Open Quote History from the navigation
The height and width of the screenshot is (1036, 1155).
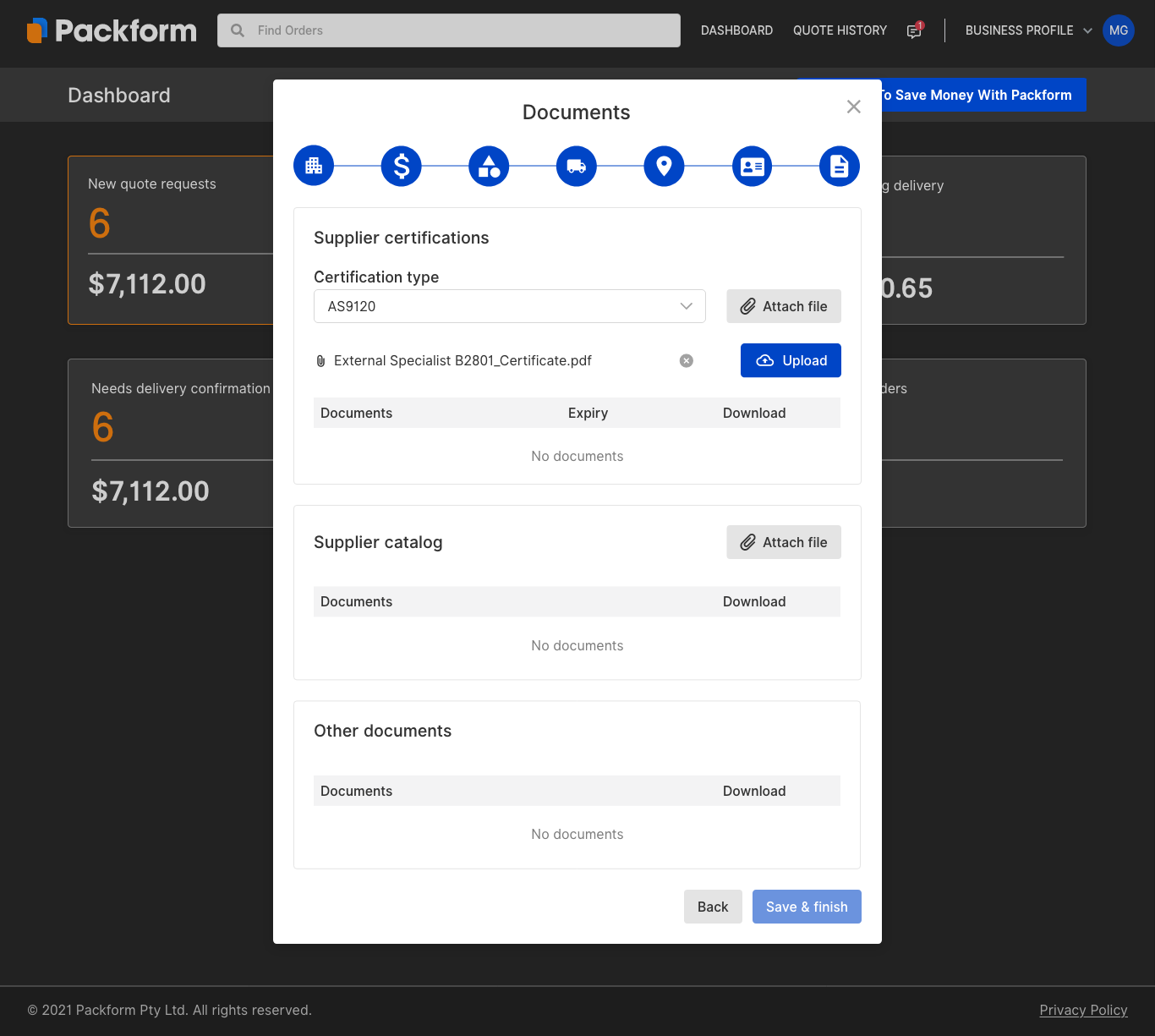(840, 30)
